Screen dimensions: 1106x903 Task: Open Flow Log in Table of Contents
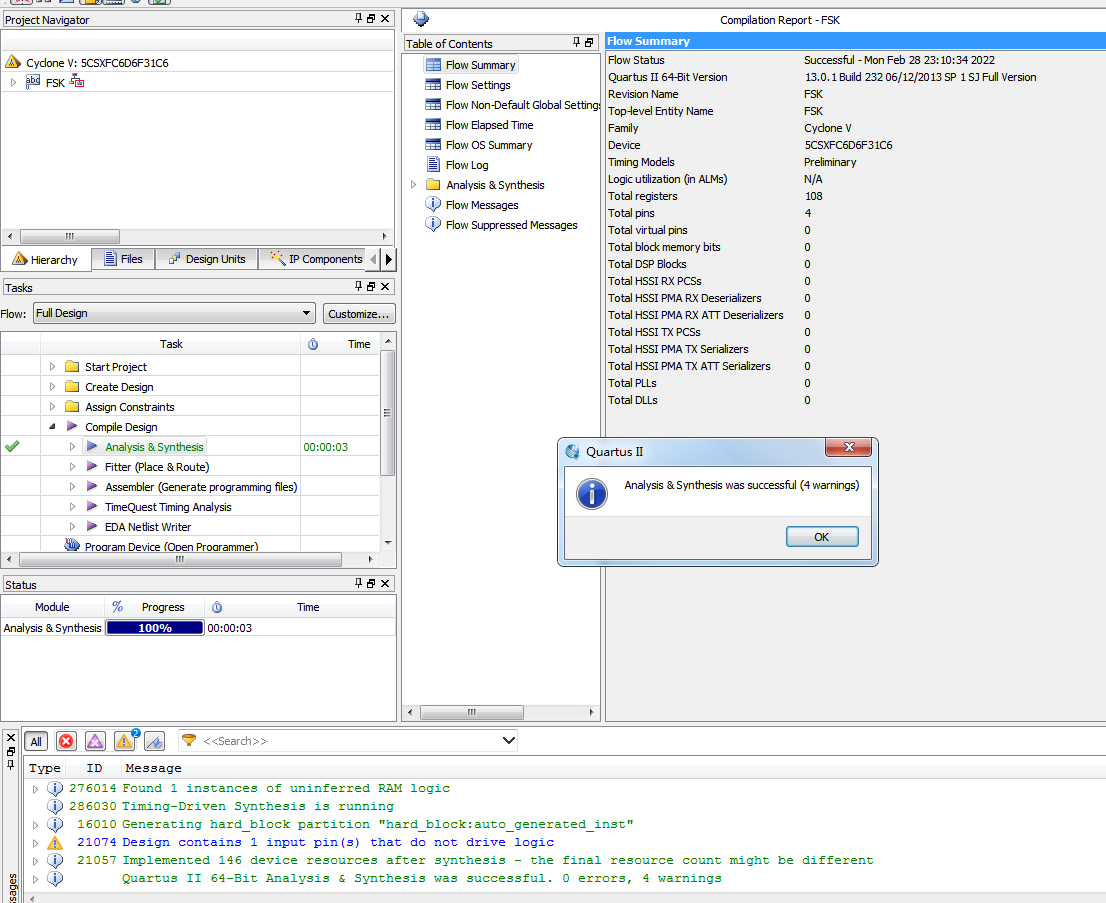coord(466,165)
